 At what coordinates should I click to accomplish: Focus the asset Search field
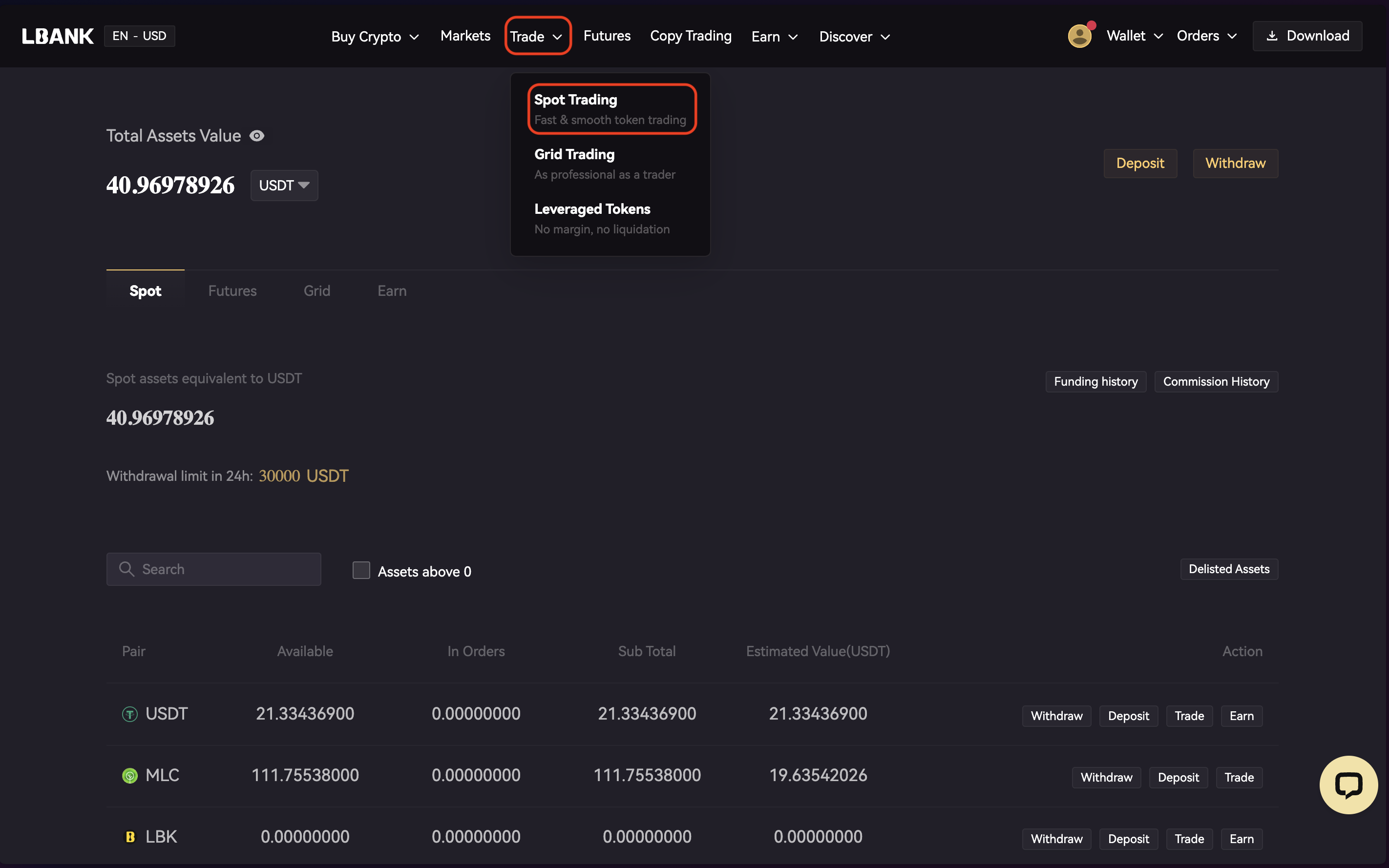pyautogui.click(x=213, y=569)
